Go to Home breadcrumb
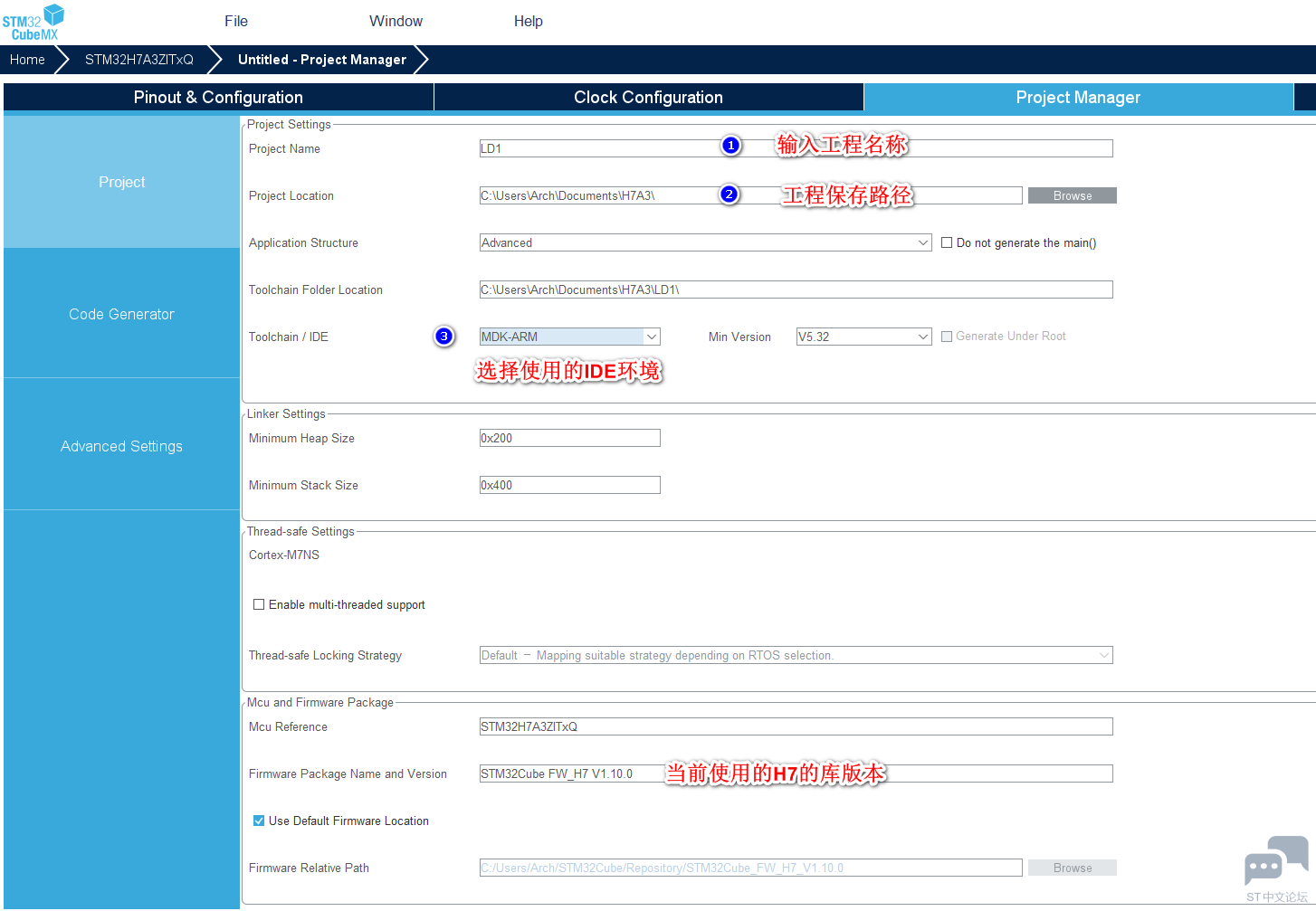 pos(27,60)
